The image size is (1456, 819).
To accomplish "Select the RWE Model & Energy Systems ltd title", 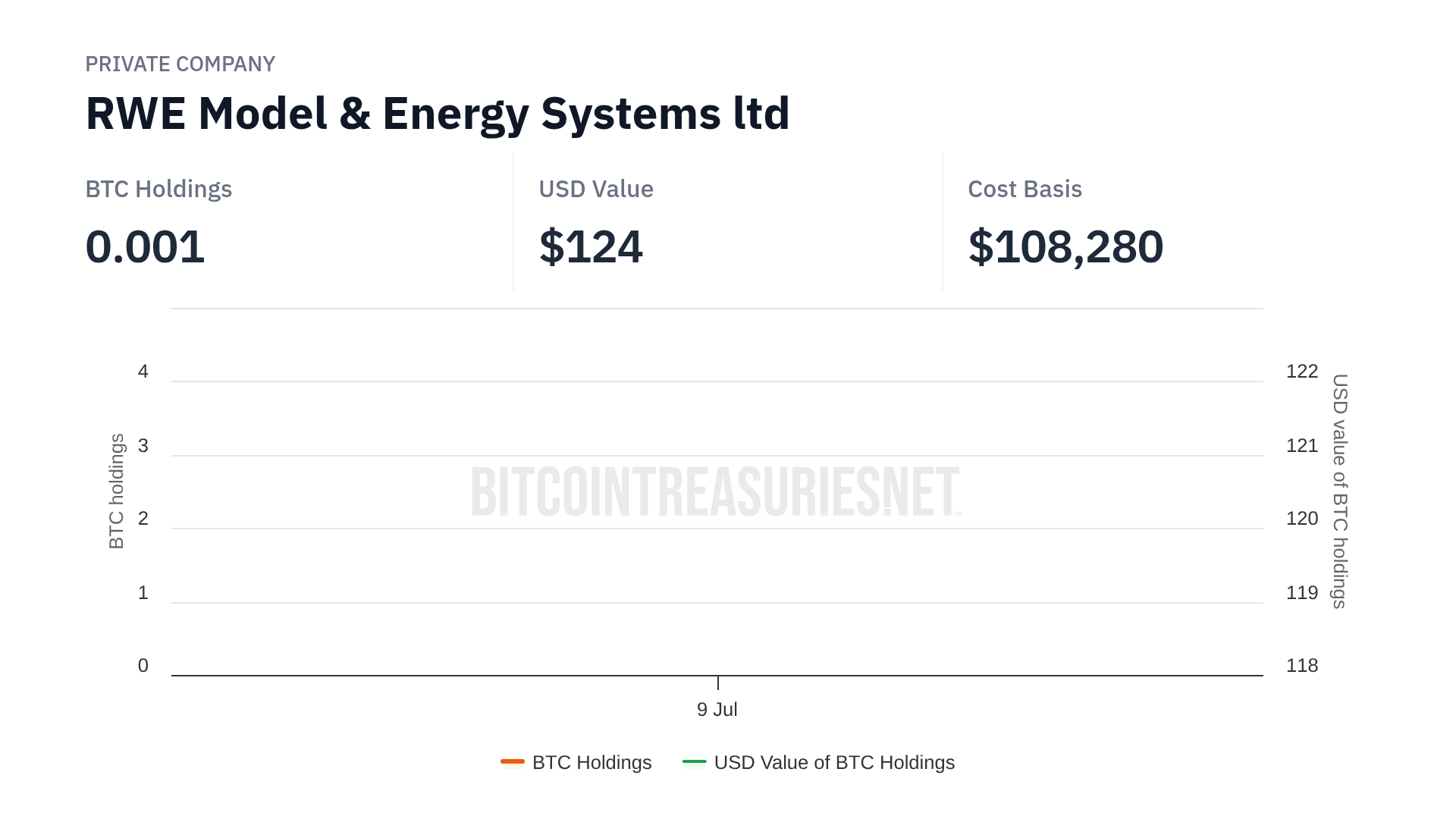I will (x=438, y=114).
